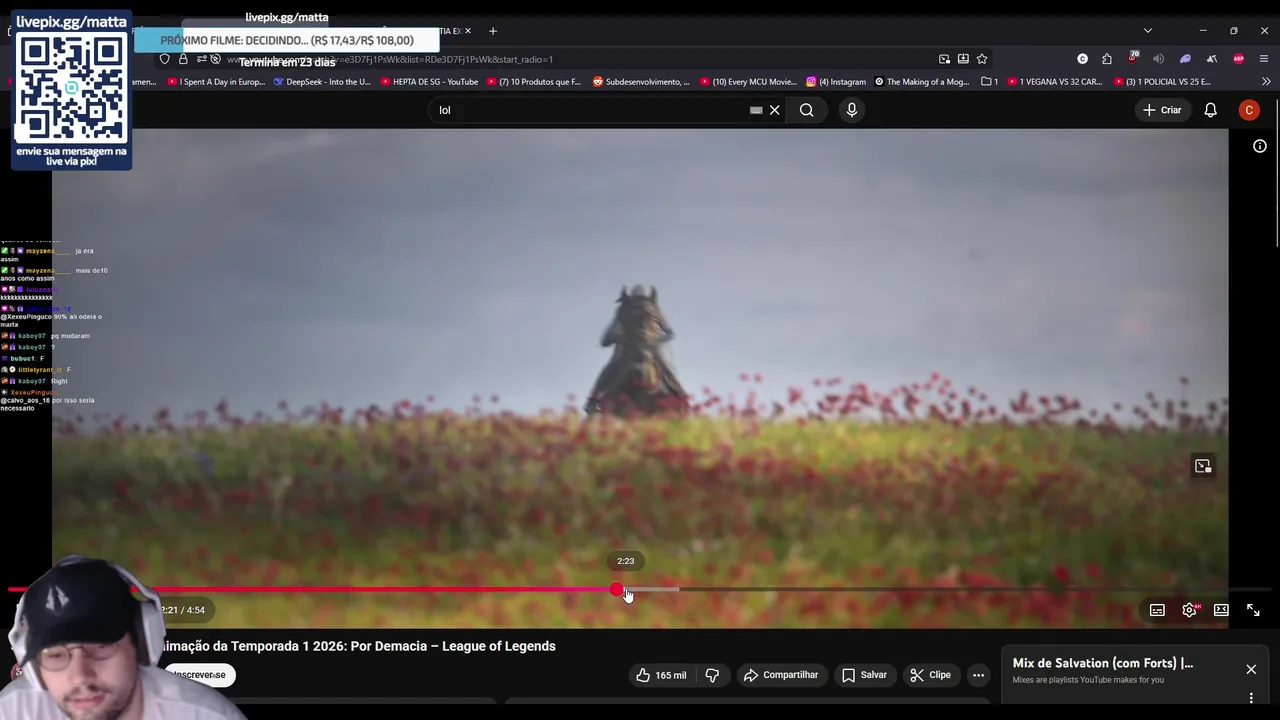
Task: Open the bookmark folder named 1
Action: click(990, 82)
